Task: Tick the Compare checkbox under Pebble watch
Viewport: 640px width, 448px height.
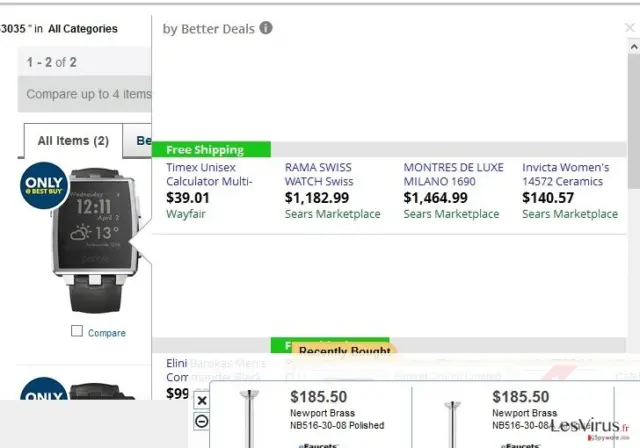Action: coord(77,331)
